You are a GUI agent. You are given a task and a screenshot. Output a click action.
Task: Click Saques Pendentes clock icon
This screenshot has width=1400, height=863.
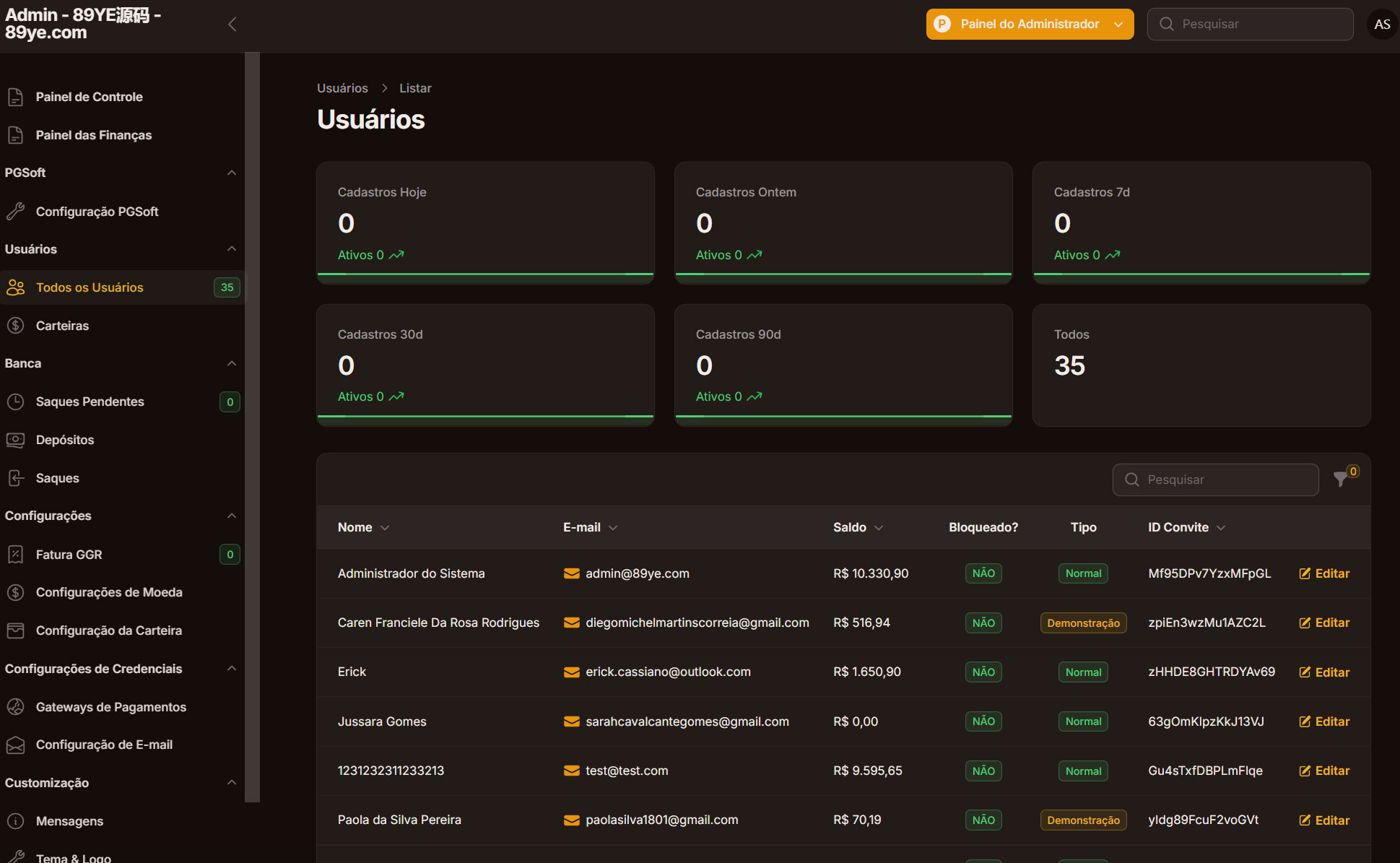tap(15, 402)
